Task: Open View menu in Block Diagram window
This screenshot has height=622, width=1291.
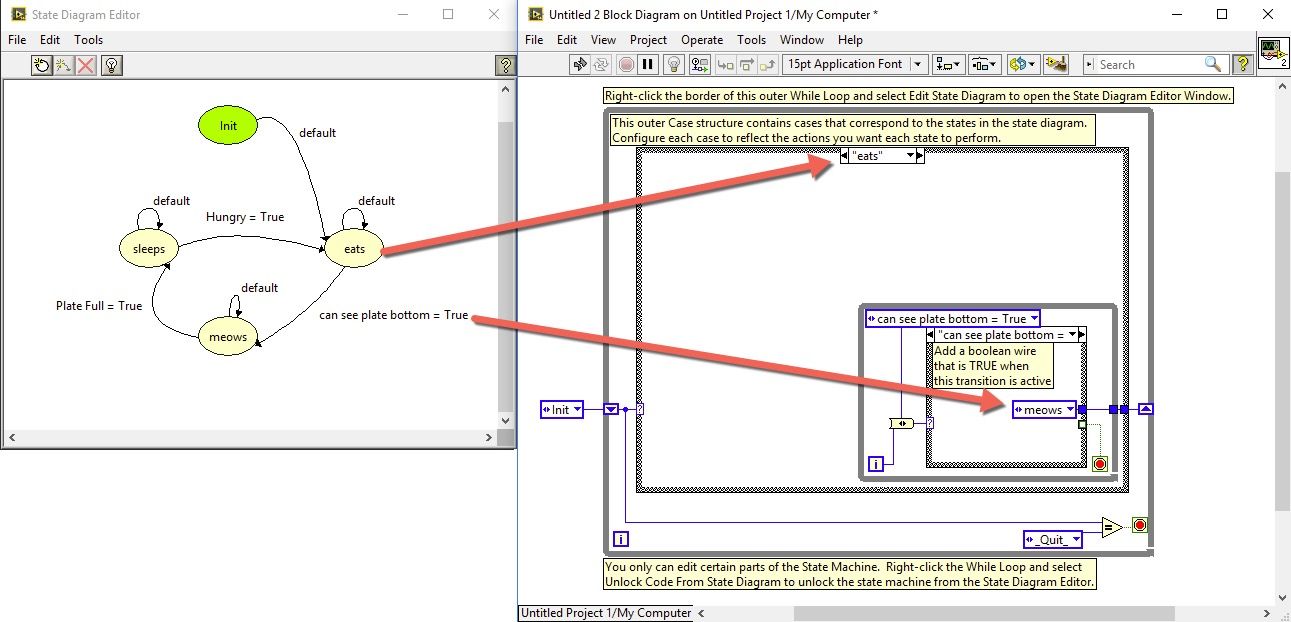Action: coord(603,40)
